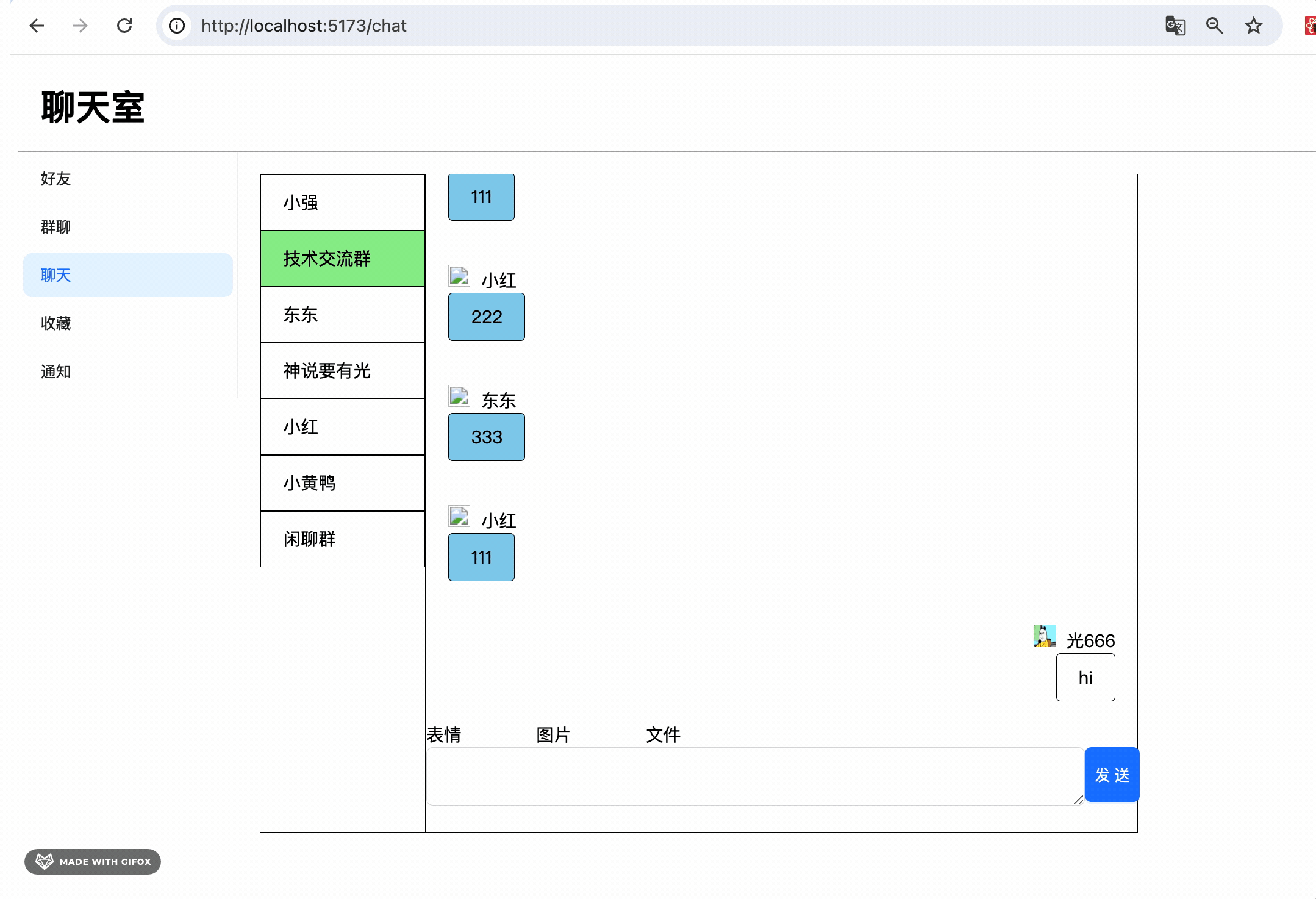Go to the 通知 menu item
The height and width of the screenshot is (899, 1316).
pyautogui.click(x=56, y=371)
